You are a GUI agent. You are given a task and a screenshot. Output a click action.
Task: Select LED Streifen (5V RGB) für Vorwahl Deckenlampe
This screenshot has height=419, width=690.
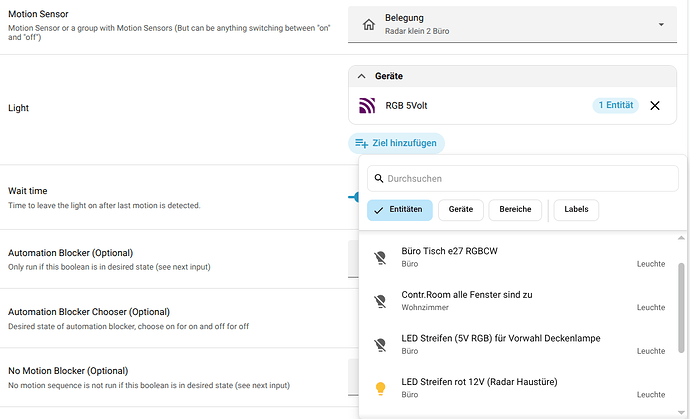(518, 344)
